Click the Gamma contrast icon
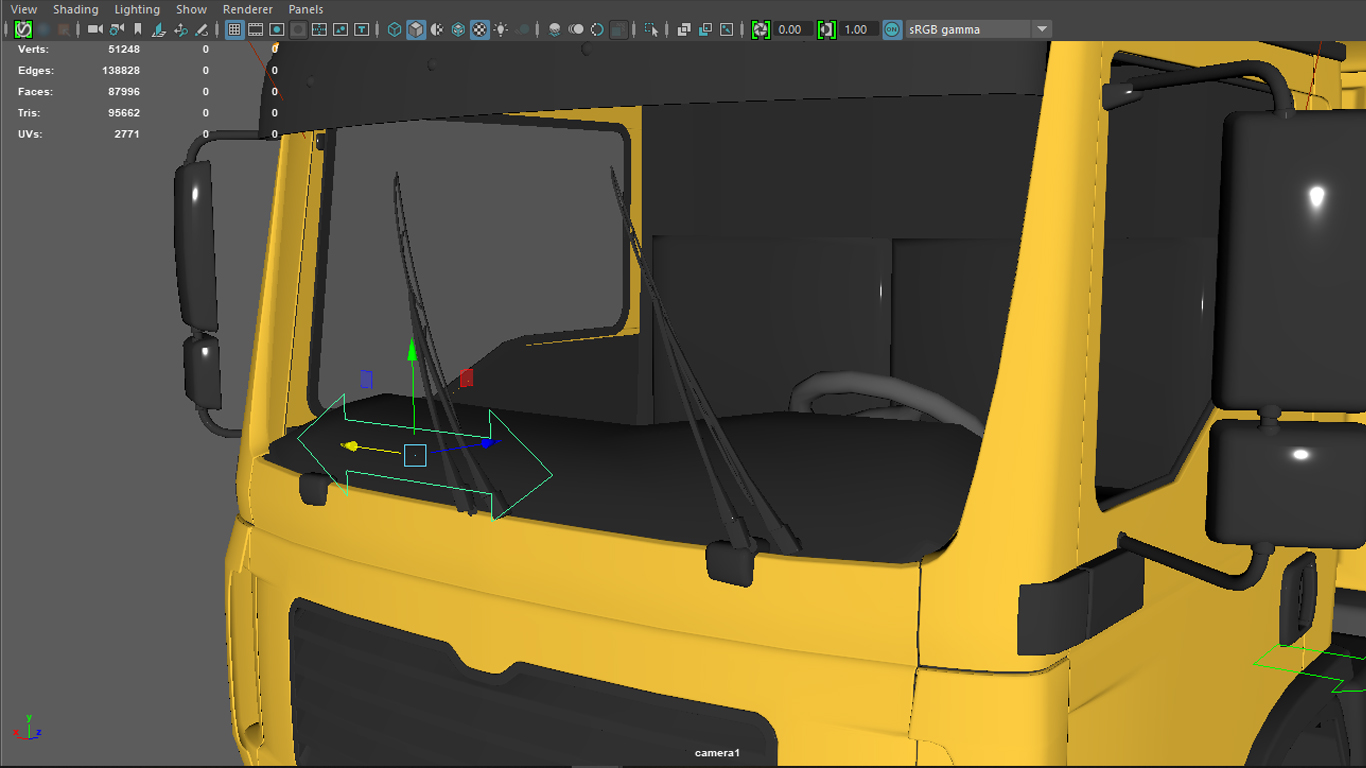 826,30
